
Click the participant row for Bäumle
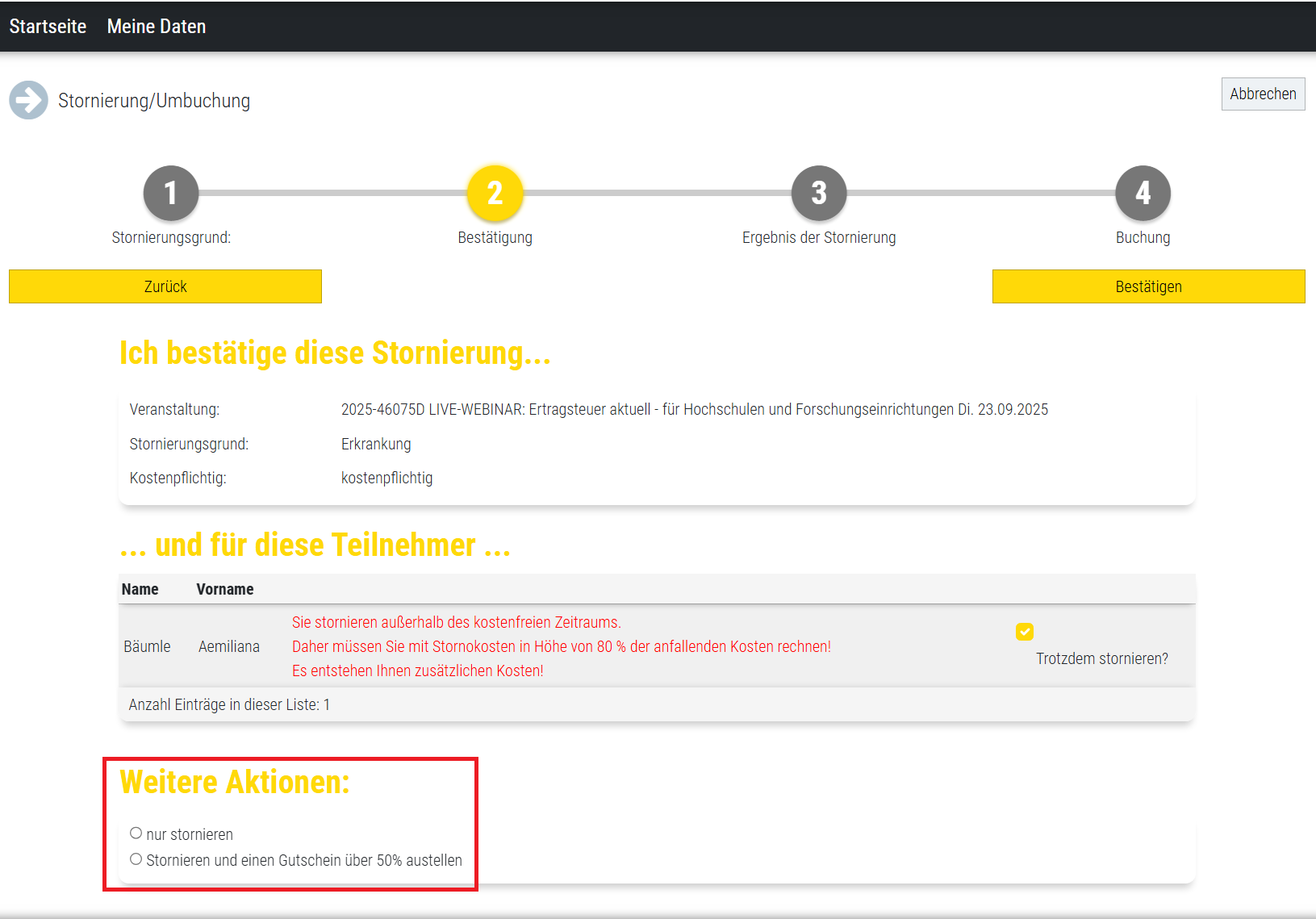148,646
